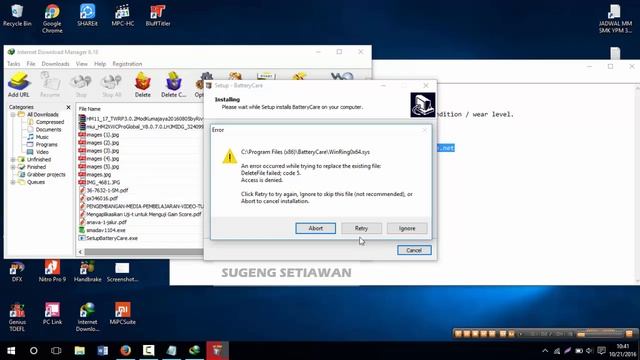Expand the Queues category node
Screen dimensions: 640x360
pyautogui.click(x=13, y=182)
